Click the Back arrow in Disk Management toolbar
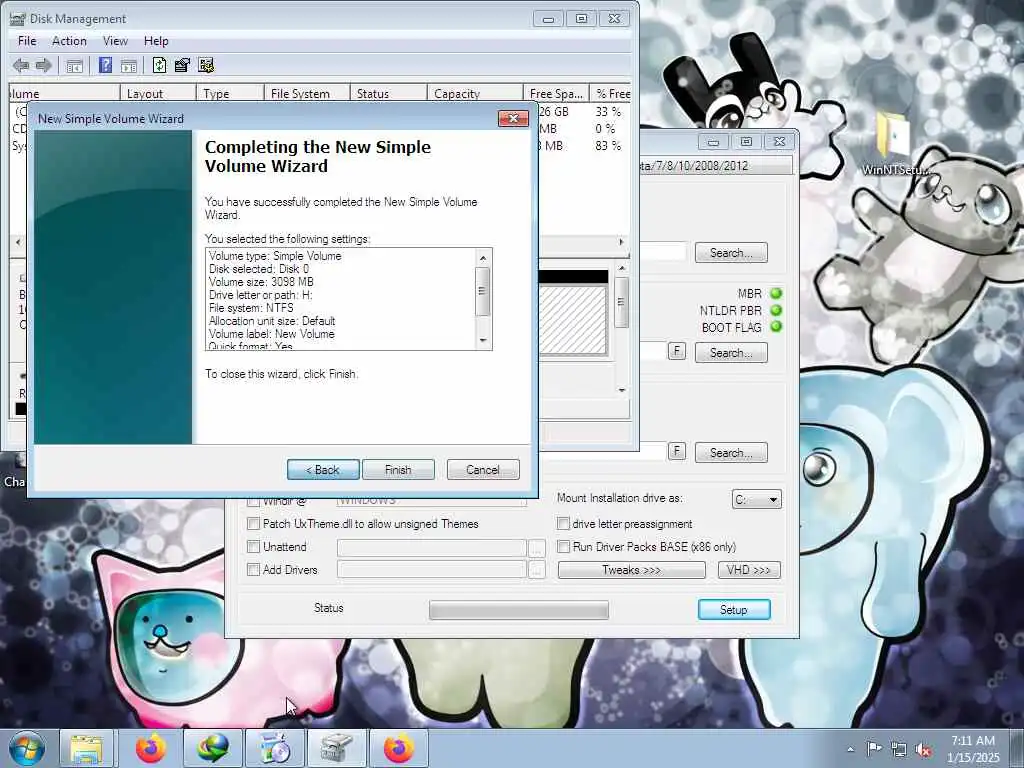 21,65
